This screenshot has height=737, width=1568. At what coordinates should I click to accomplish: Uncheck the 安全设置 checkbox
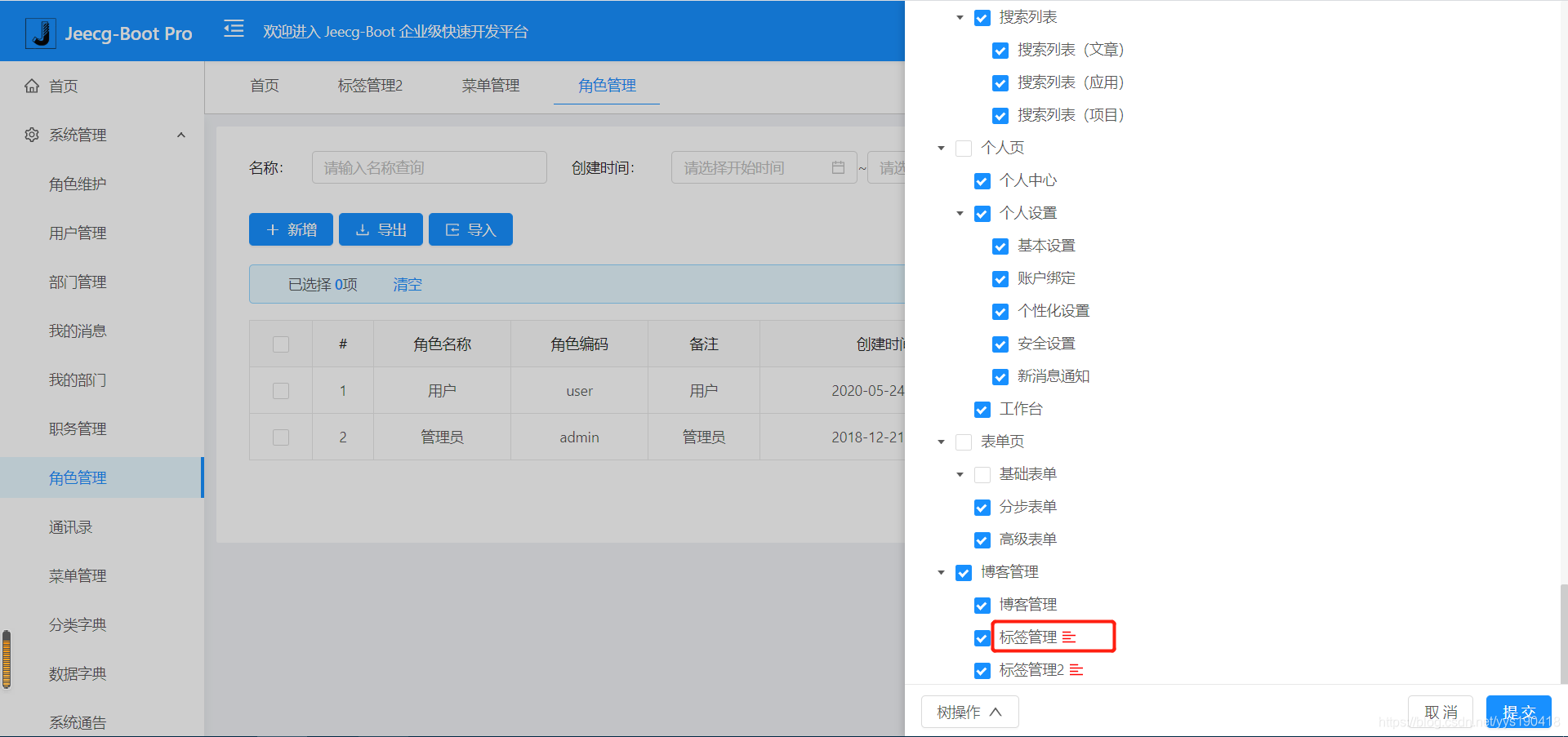click(x=1000, y=344)
